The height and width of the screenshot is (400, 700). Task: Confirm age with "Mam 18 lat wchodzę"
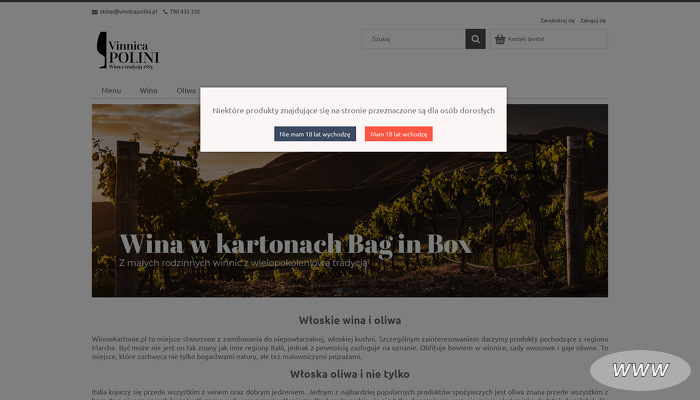click(x=398, y=134)
